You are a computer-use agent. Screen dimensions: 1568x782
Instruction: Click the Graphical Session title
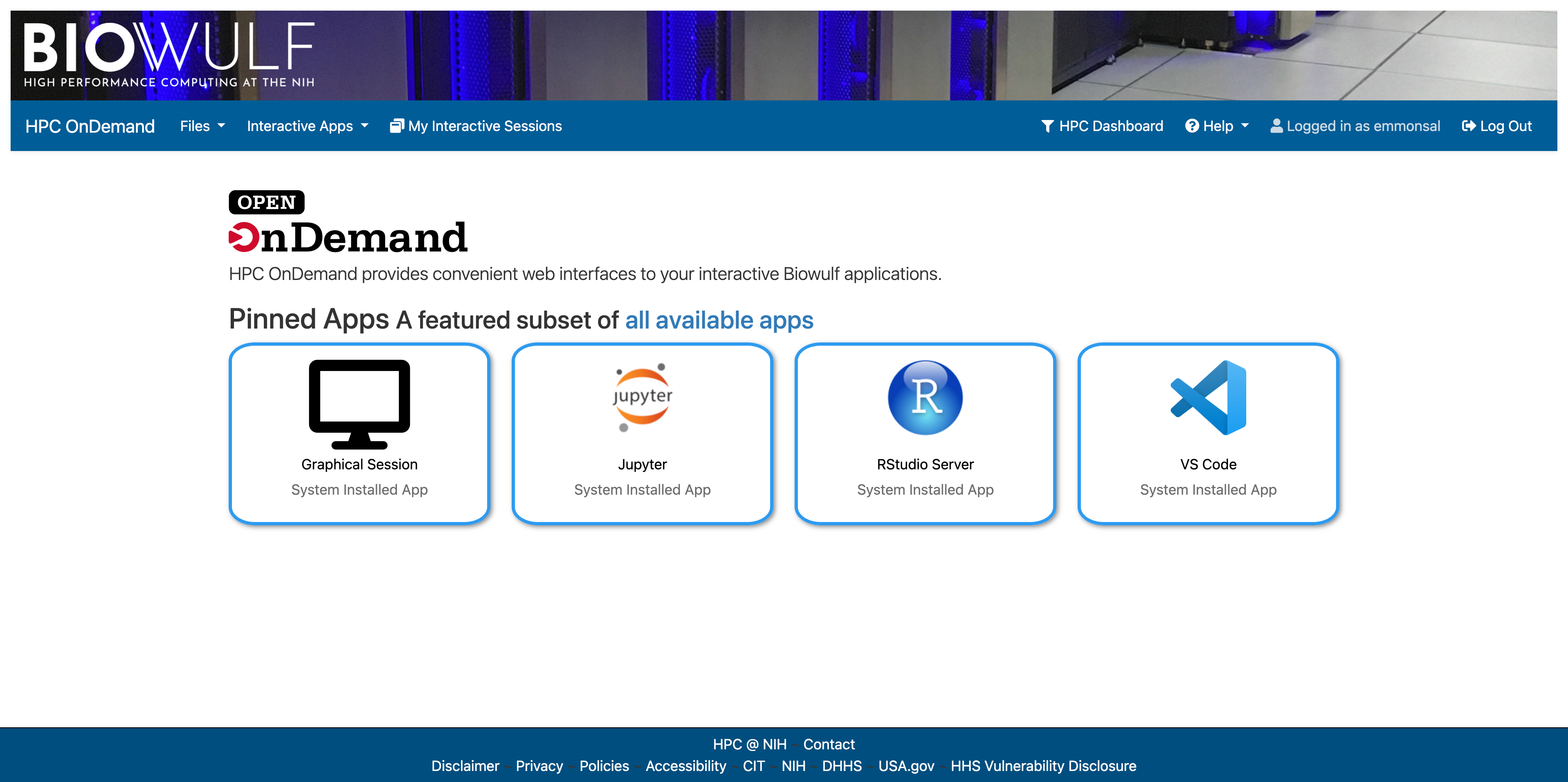359,464
